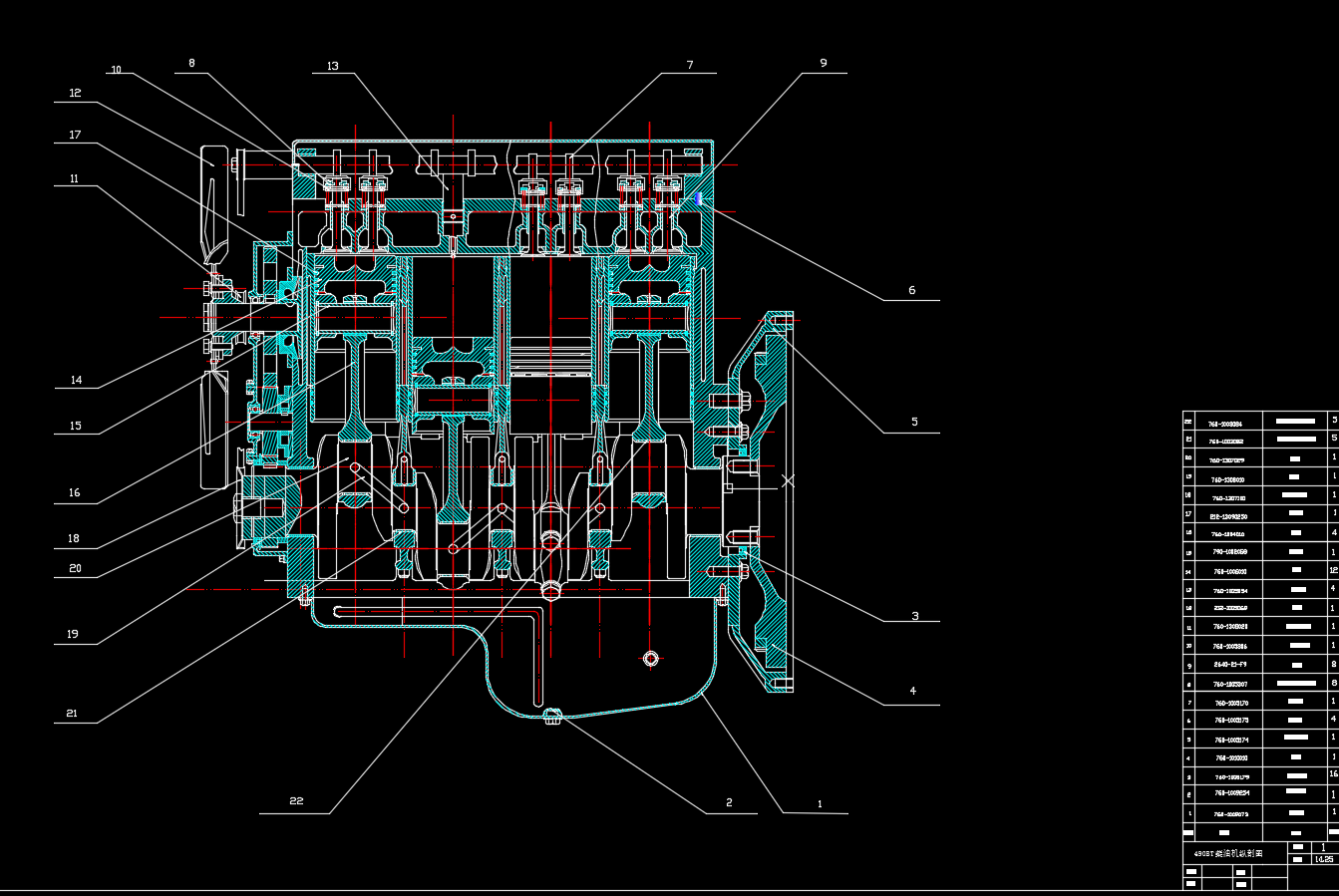The width and height of the screenshot is (1339, 896).
Task: Click callout number 7 at top
Action: [689, 65]
